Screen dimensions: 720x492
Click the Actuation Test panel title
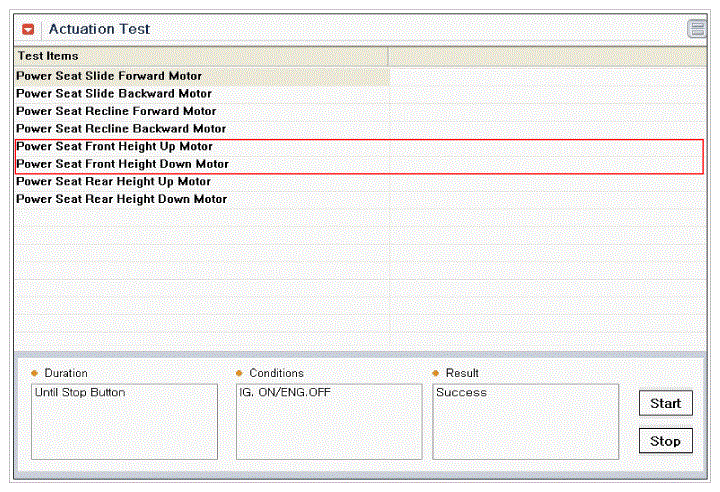point(99,29)
